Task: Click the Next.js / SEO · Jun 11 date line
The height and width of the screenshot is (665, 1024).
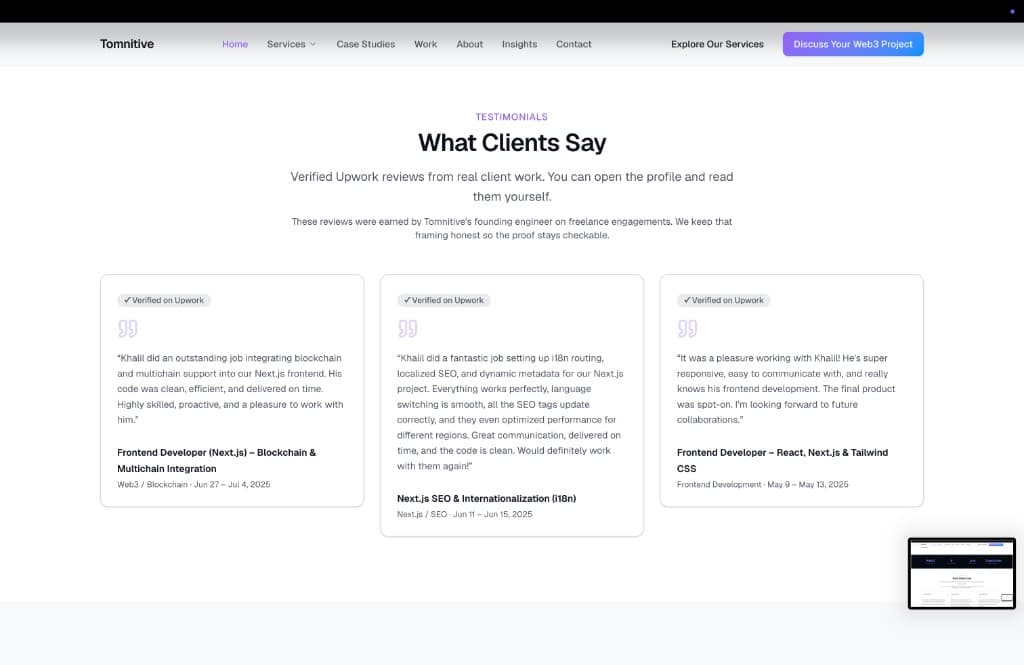Action: tap(464, 514)
